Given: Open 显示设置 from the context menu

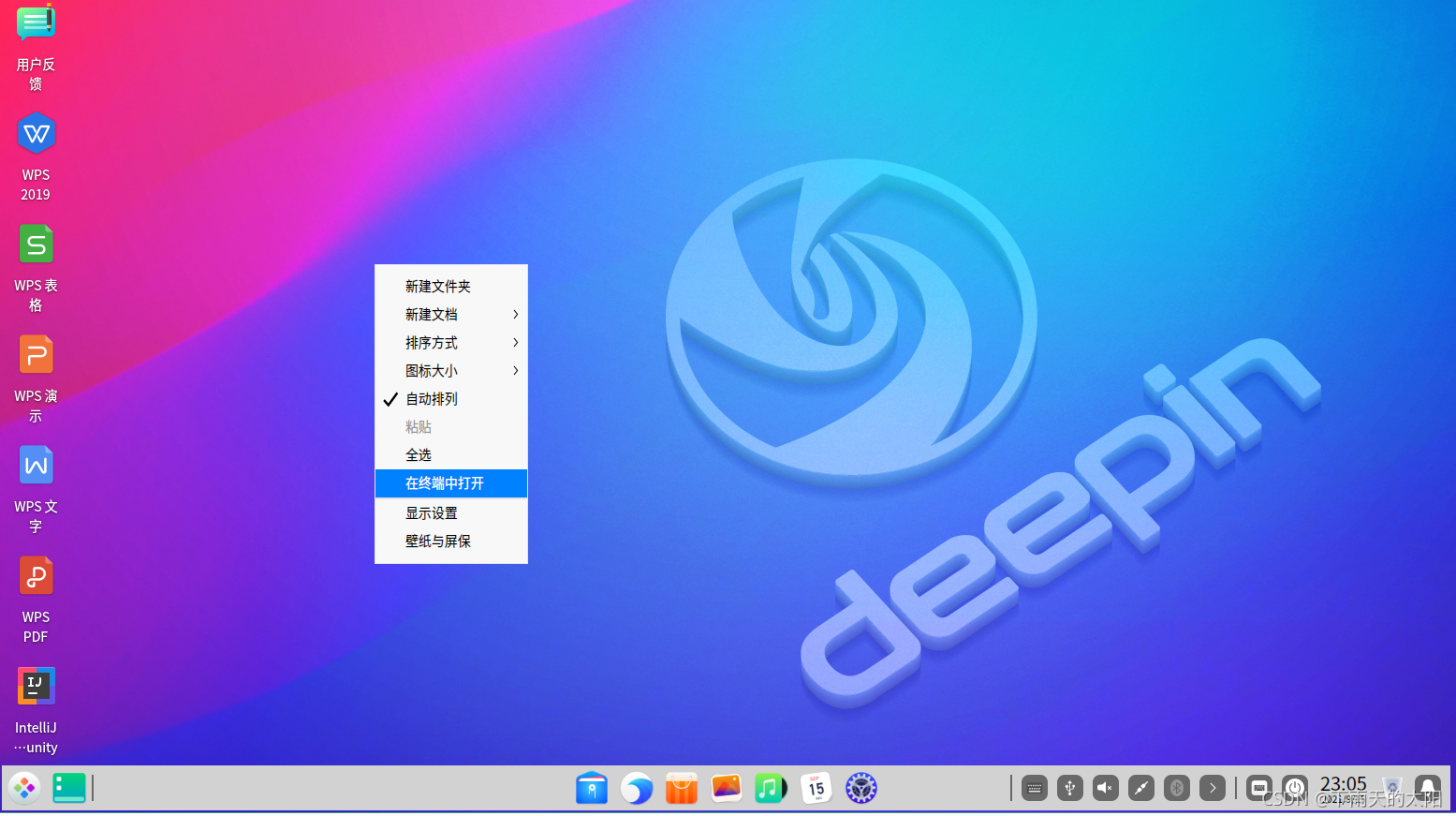Looking at the screenshot, I should pyautogui.click(x=451, y=513).
